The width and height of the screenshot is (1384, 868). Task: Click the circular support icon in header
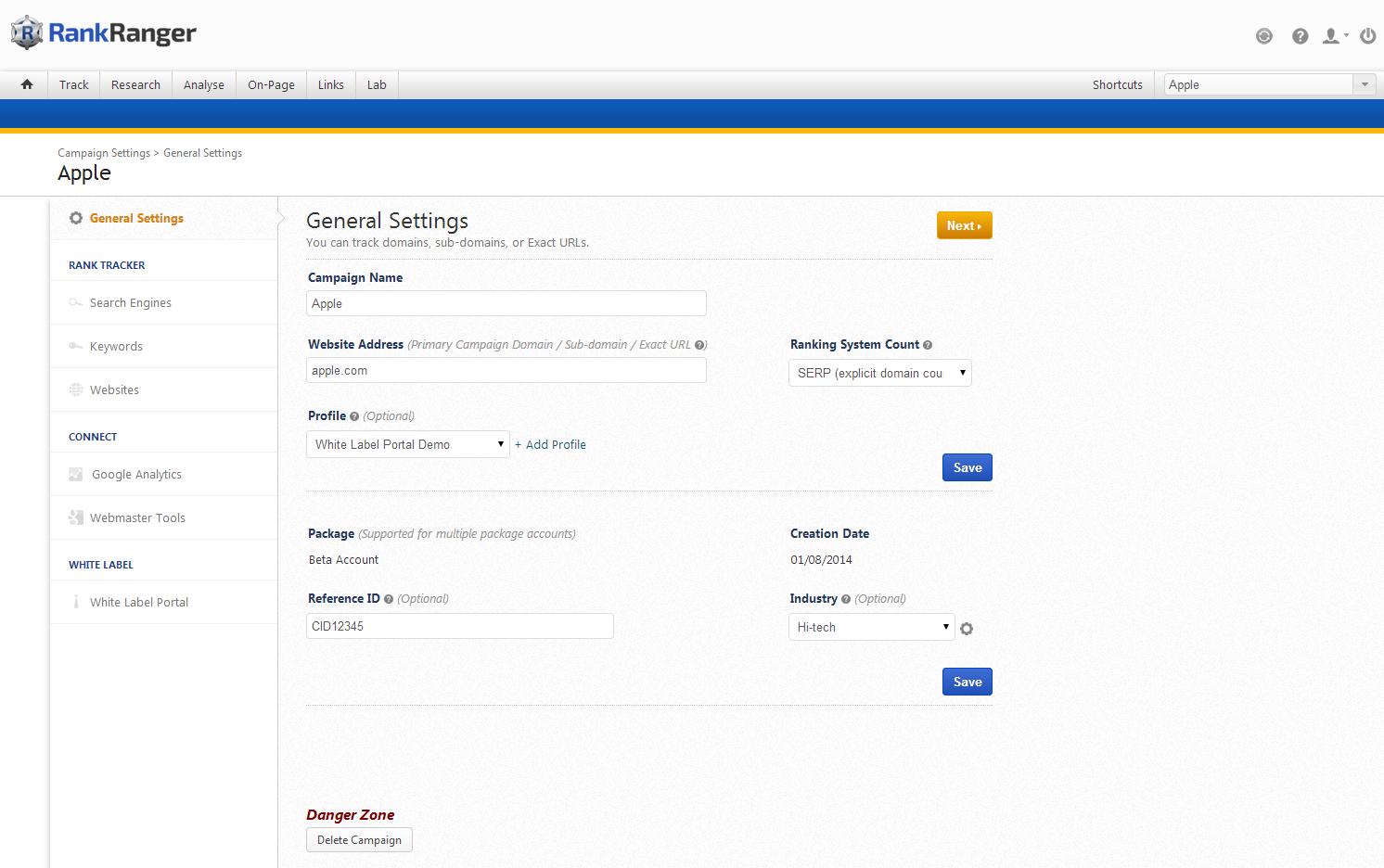tap(1263, 36)
